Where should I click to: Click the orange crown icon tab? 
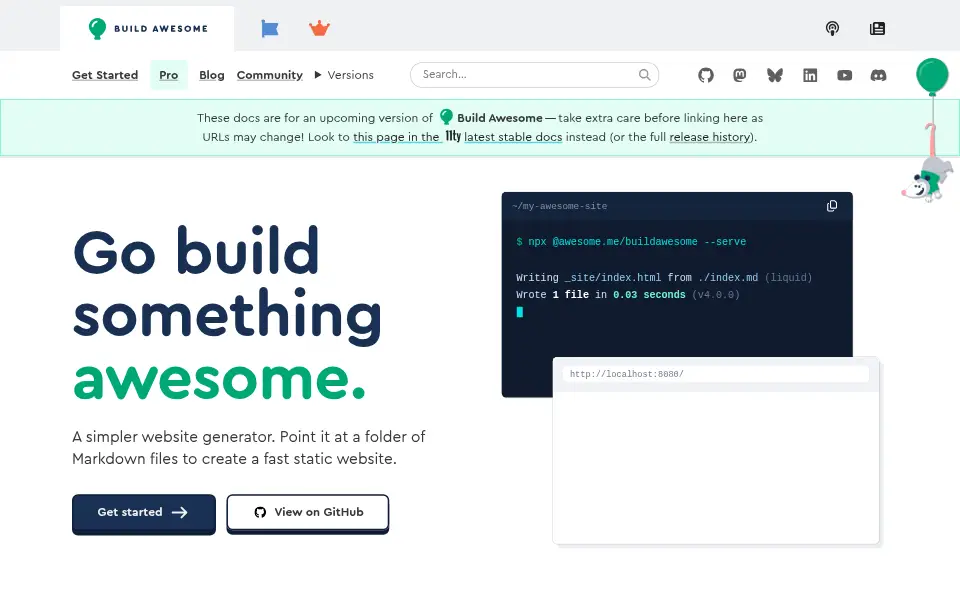point(319,28)
